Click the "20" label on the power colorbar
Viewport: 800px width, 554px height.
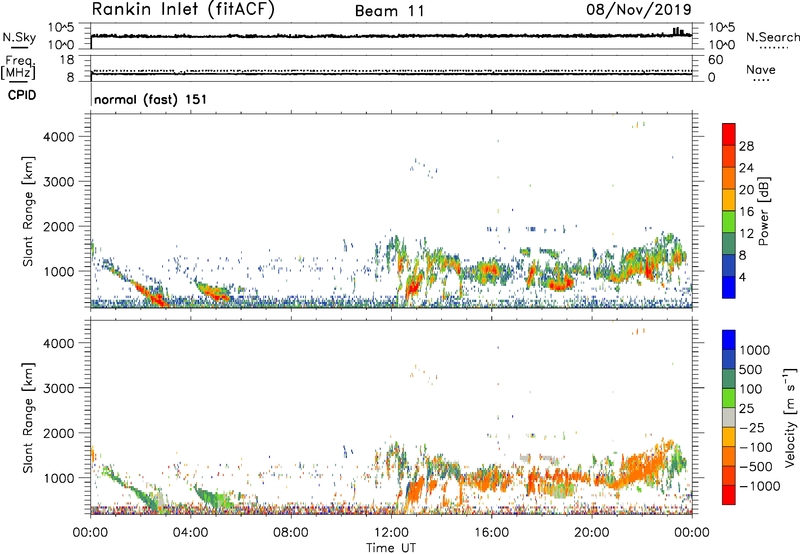coord(746,190)
